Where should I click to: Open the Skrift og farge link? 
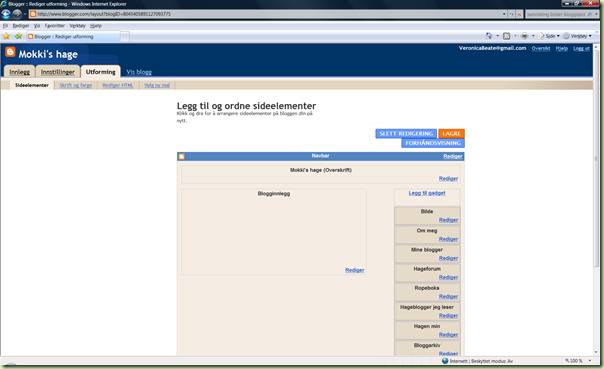click(x=76, y=85)
